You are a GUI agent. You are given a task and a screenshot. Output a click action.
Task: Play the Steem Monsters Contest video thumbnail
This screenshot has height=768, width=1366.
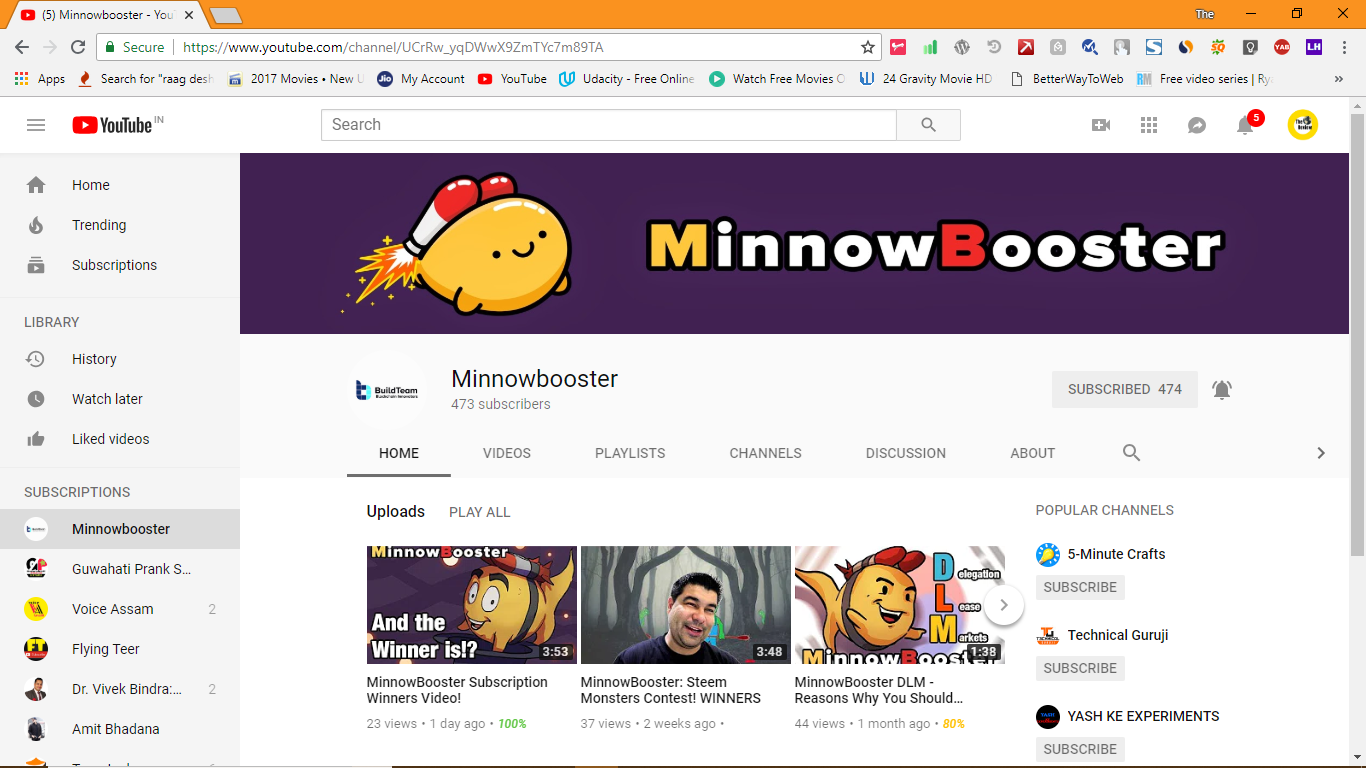click(x=686, y=605)
